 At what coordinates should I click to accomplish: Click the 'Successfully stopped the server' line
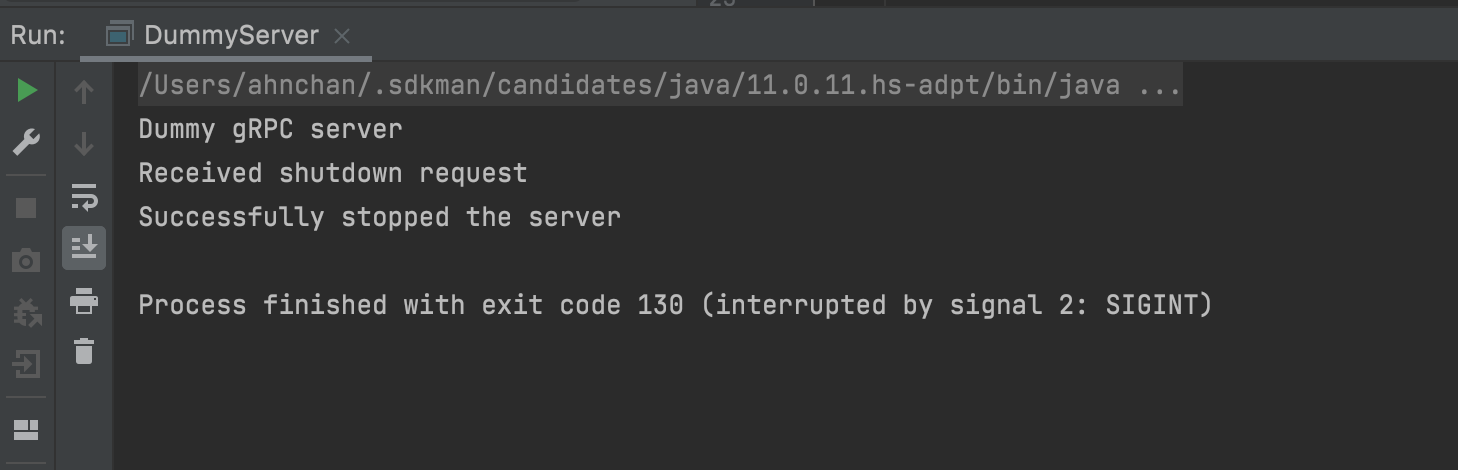click(379, 217)
